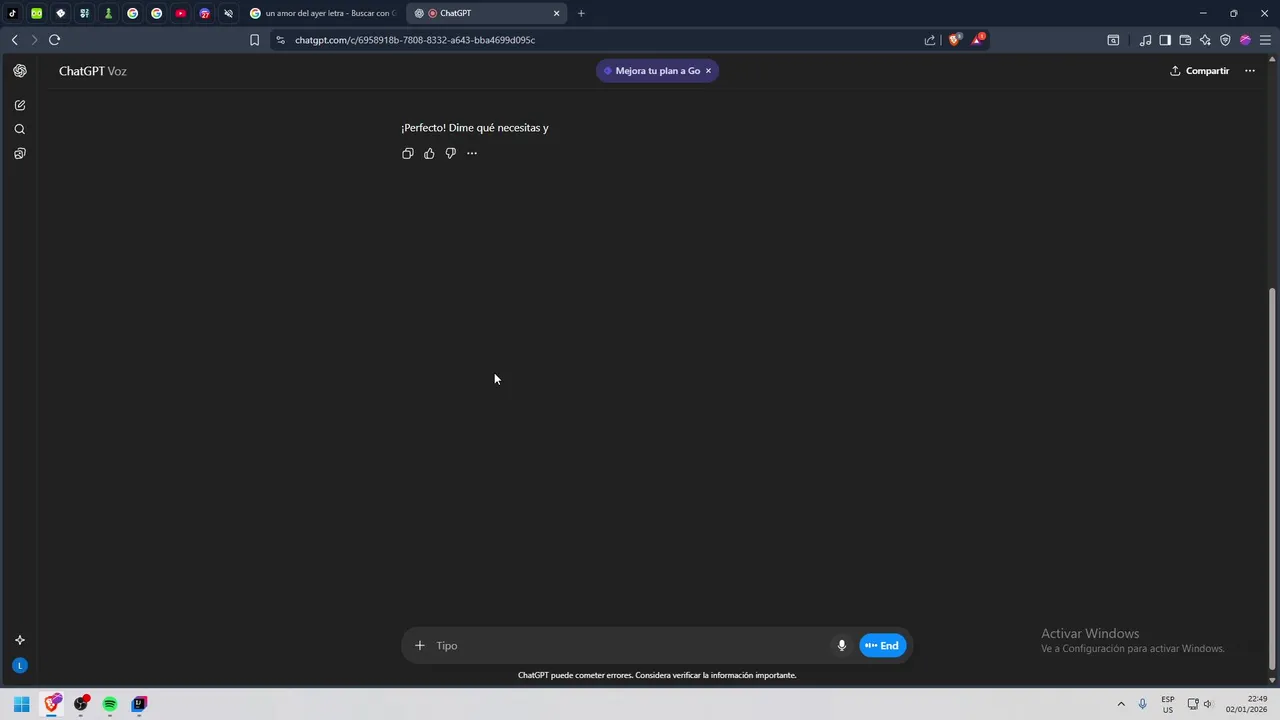
Task: Open Brave Wallet icon
Action: pyautogui.click(x=1185, y=40)
